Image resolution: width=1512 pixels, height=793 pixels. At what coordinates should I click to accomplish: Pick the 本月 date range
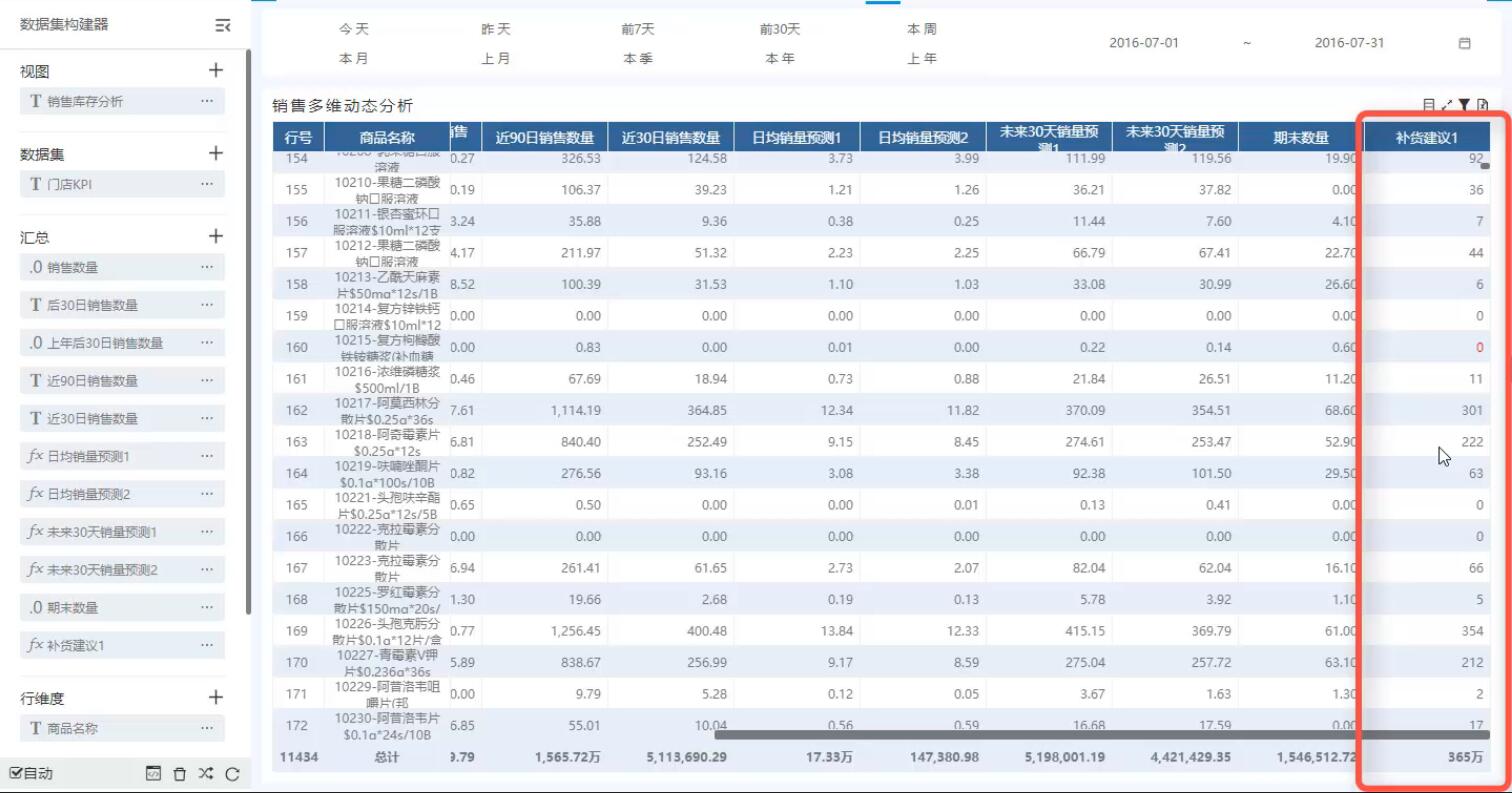[x=353, y=58]
